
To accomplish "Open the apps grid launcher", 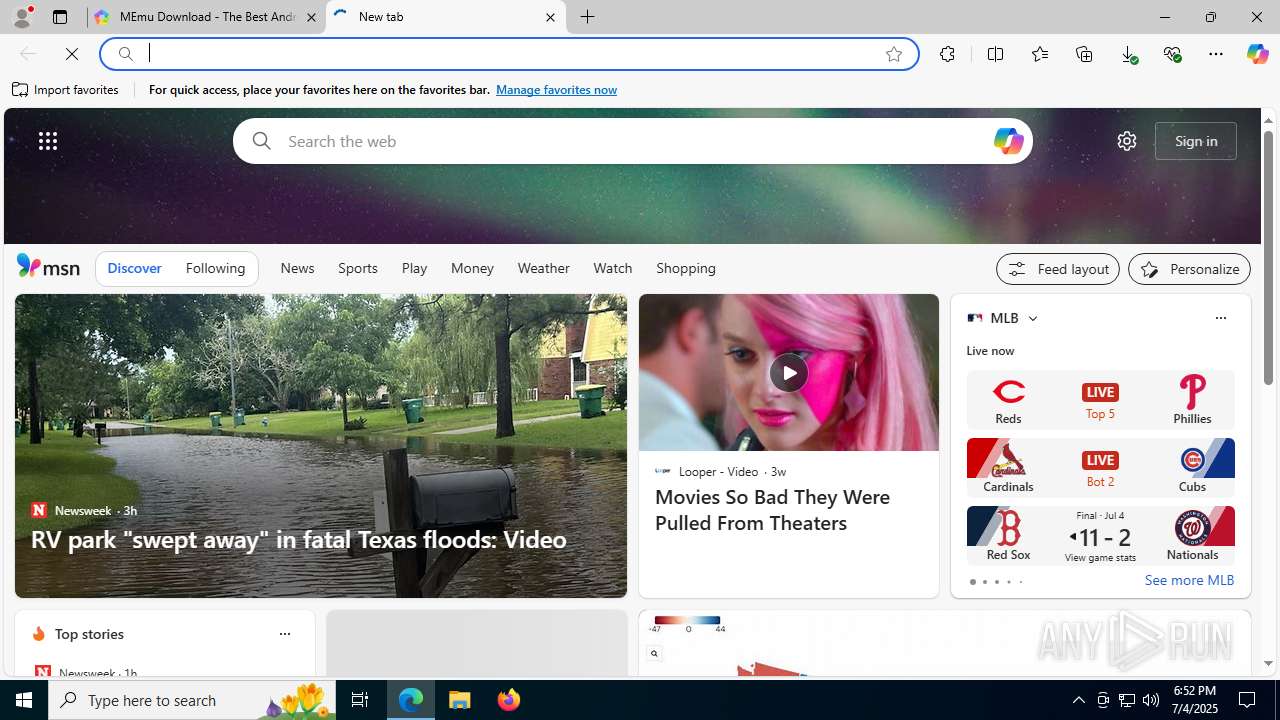I will click(48, 141).
